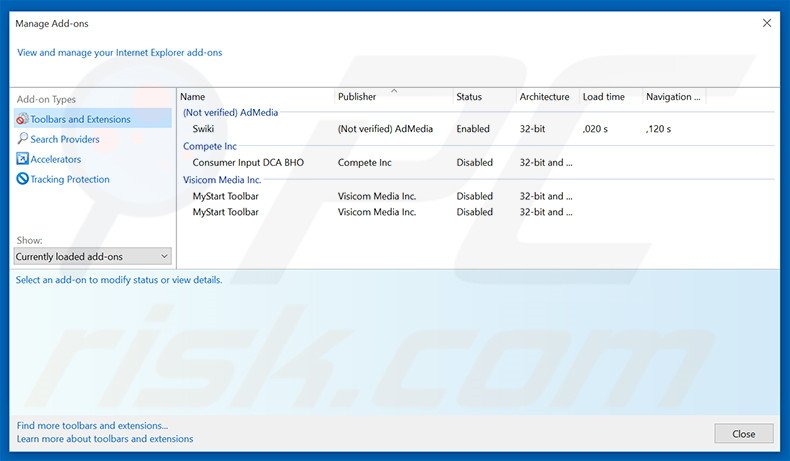Sort by the Publisher column header

(357, 97)
